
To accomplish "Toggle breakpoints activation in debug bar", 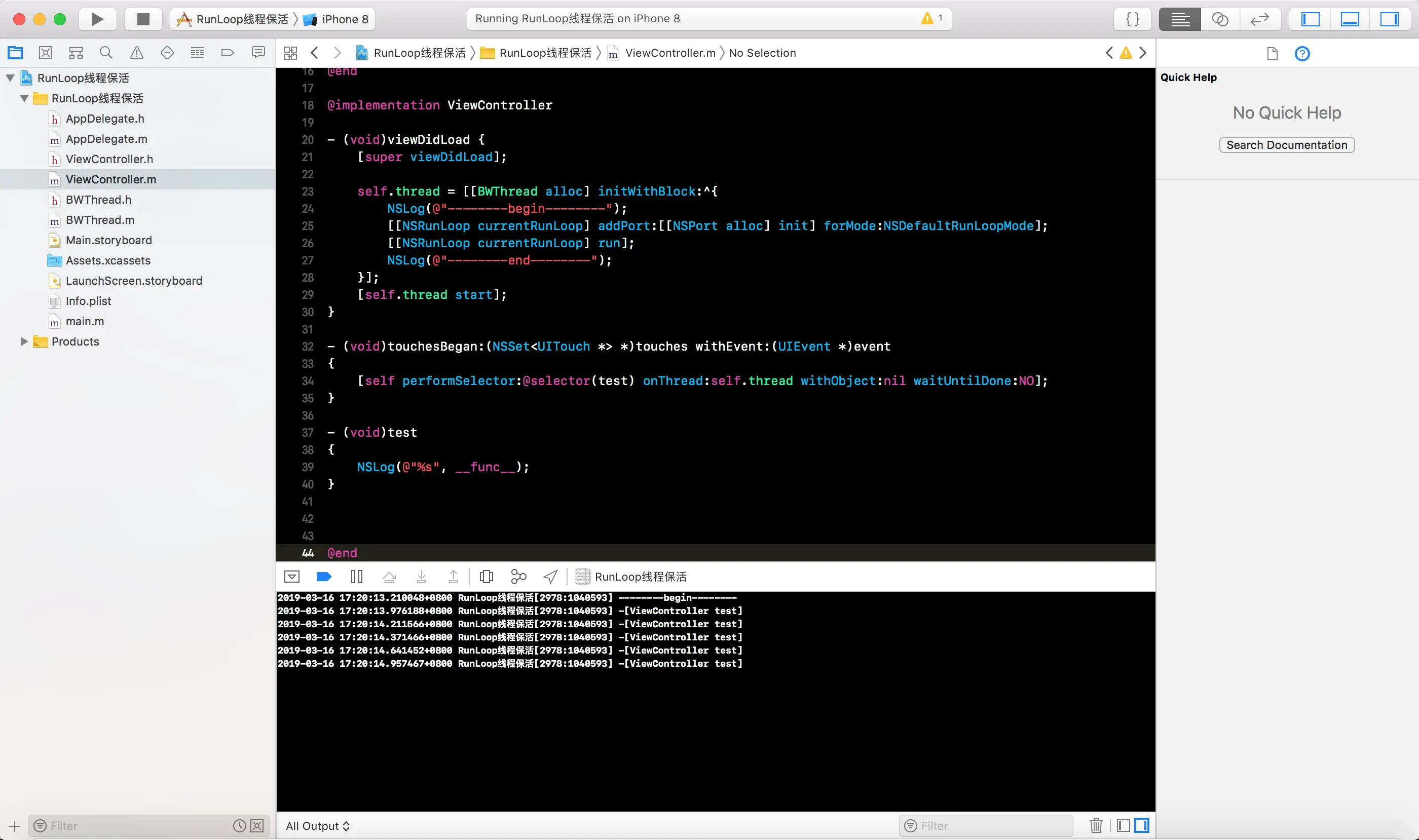I will (x=324, y=577).
